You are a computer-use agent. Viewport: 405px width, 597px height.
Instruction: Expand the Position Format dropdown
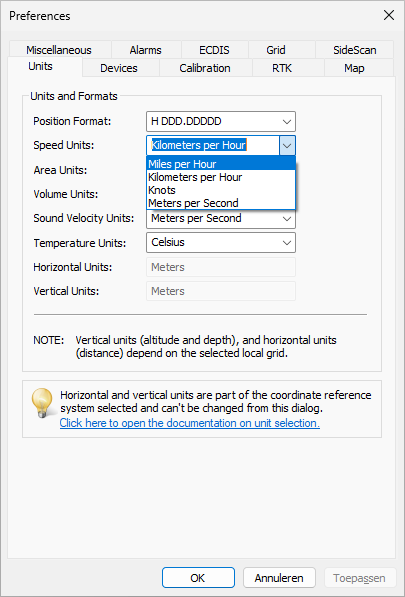point(221,121)
